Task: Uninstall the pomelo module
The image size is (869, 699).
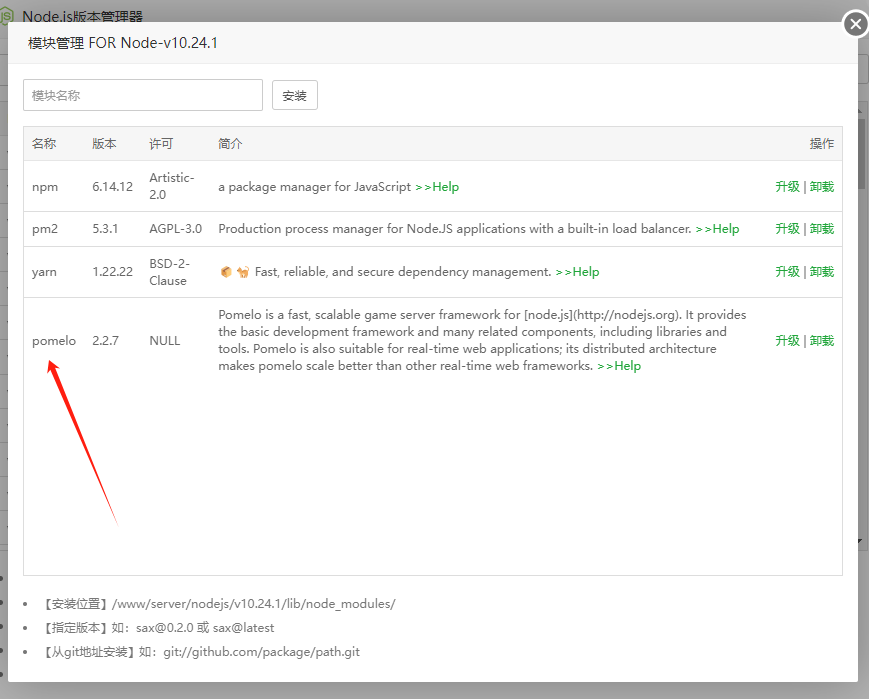Action: pos(822,341)
